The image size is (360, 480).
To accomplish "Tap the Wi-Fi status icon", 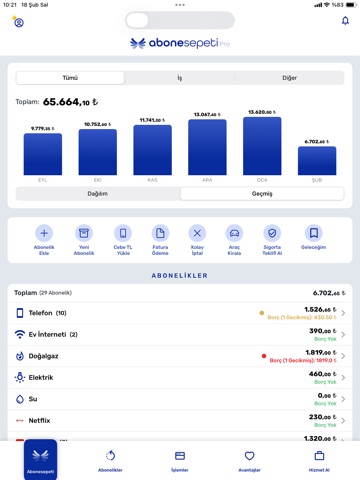I will point(327,5).
